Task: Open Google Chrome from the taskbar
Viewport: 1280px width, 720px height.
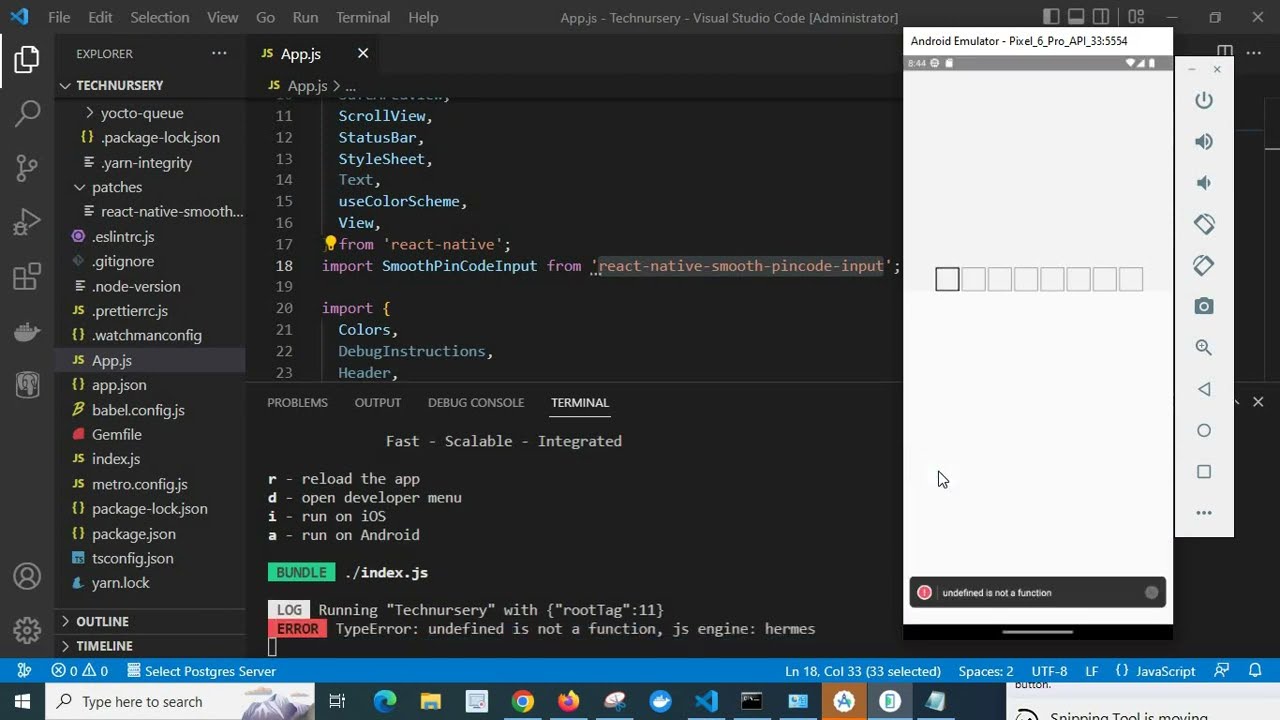Action: pyautogui.click(x=523, y=701)
